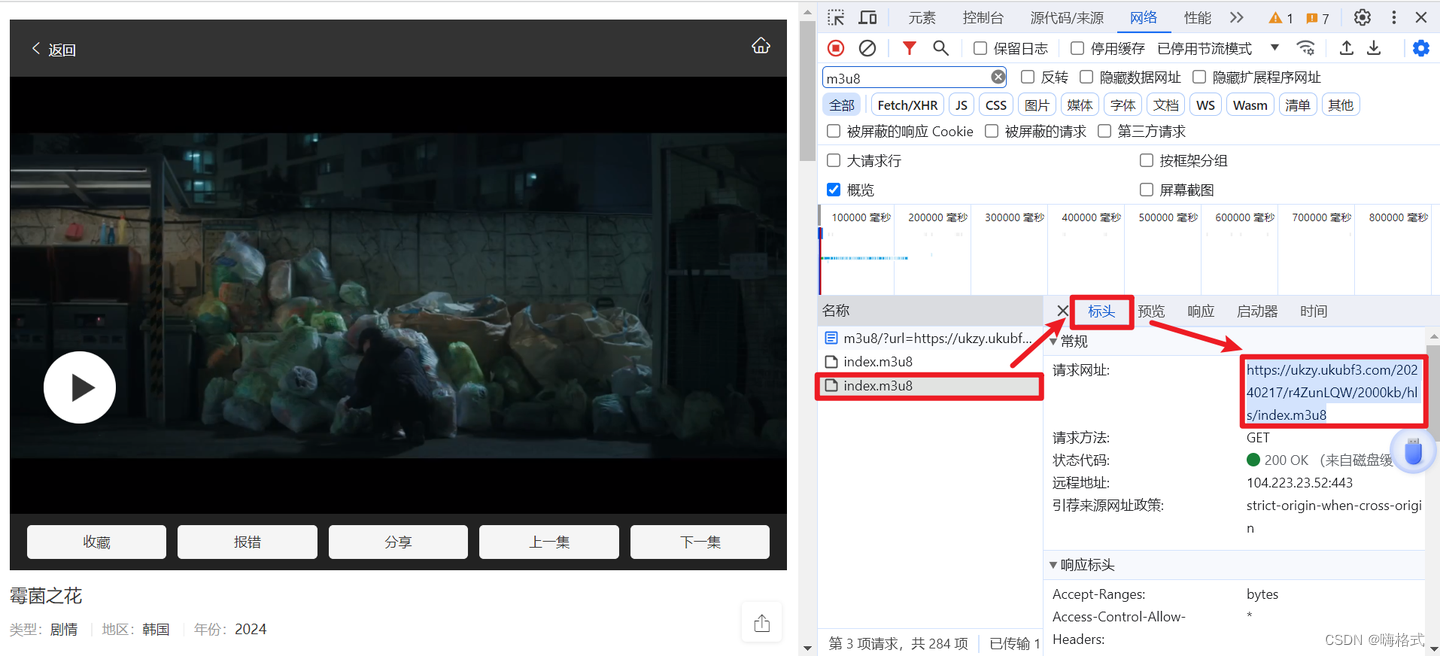The image size is (1440, 656).
Task: Check 隐藏数据网址 option
Action: point(1086,77)
